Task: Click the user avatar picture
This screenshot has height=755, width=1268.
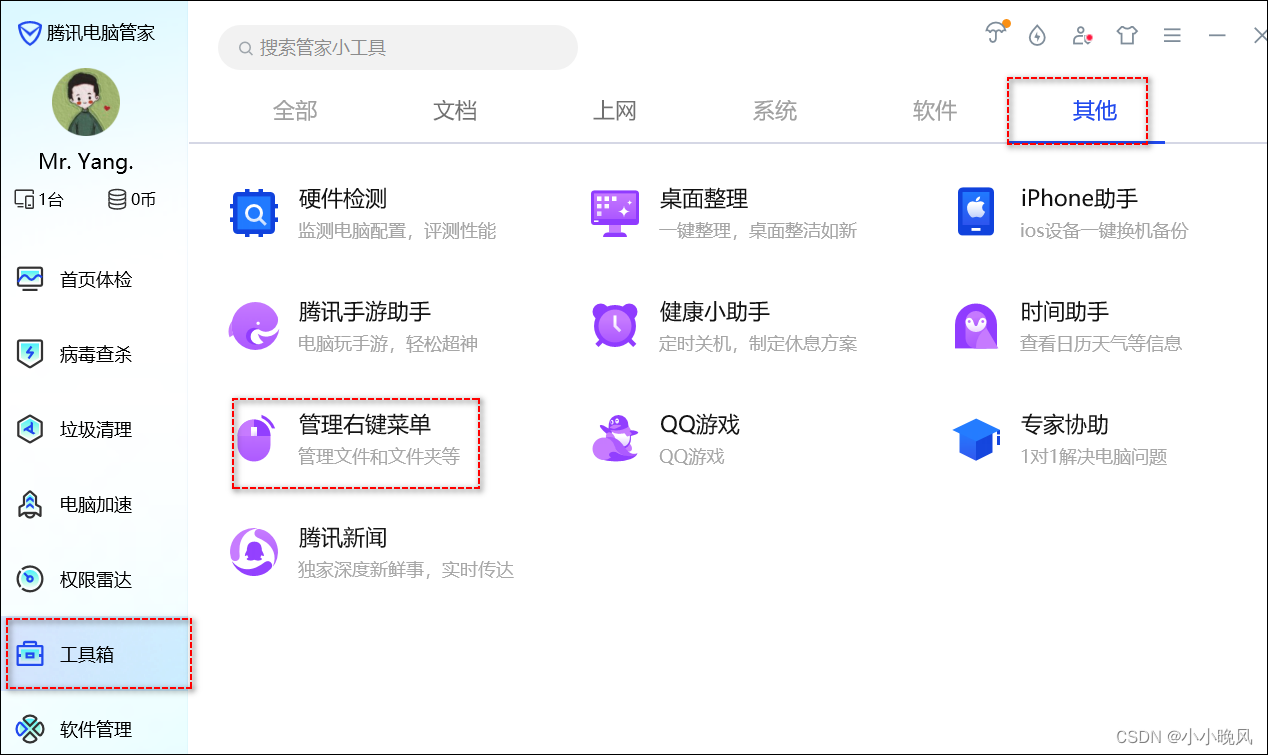Action: click(86, 102)
